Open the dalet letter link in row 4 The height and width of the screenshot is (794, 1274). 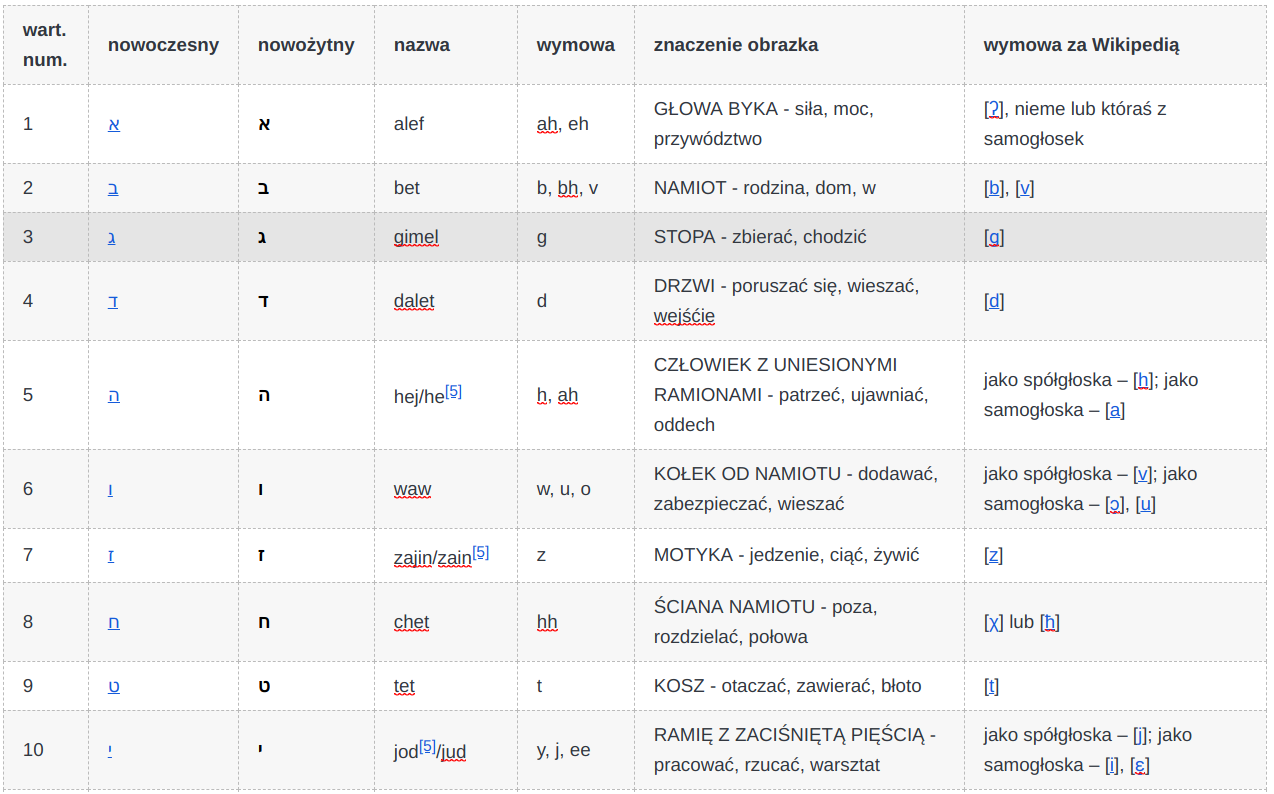[x=113, y=301]
